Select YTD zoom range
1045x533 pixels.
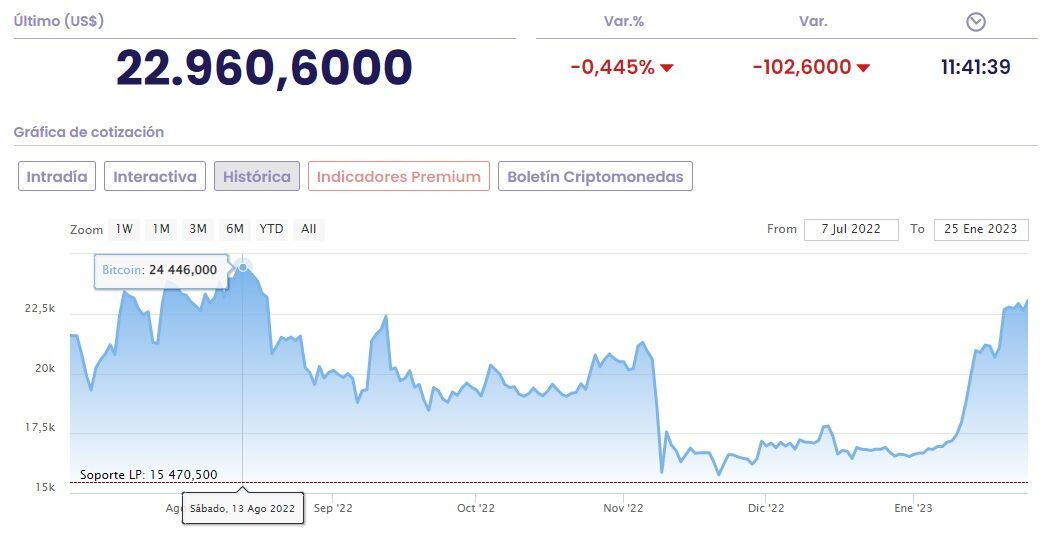click(x=271, y=229)
